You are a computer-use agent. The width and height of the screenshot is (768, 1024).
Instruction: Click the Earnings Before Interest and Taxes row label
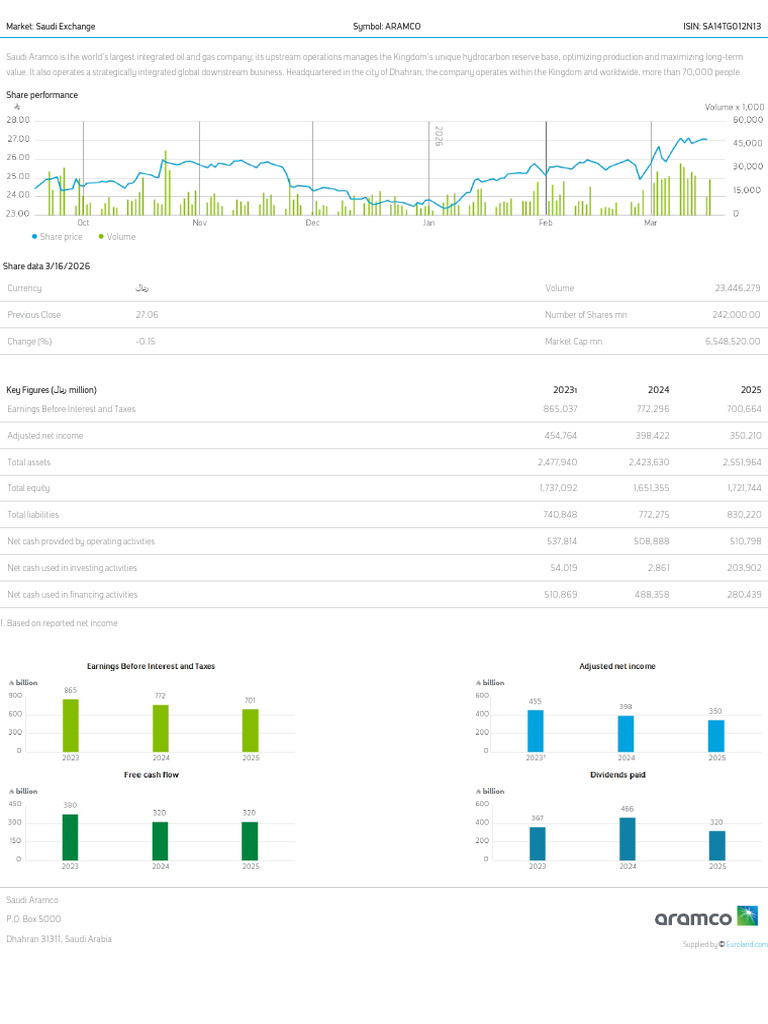[71, 409]
